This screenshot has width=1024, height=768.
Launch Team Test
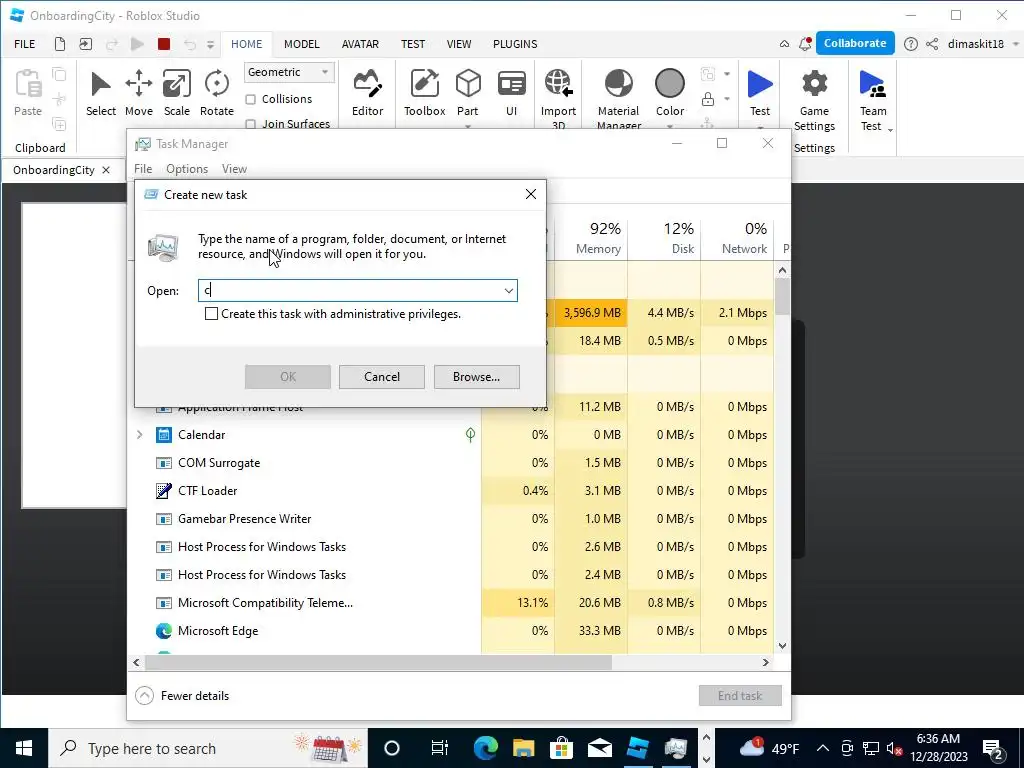point(872,99)
